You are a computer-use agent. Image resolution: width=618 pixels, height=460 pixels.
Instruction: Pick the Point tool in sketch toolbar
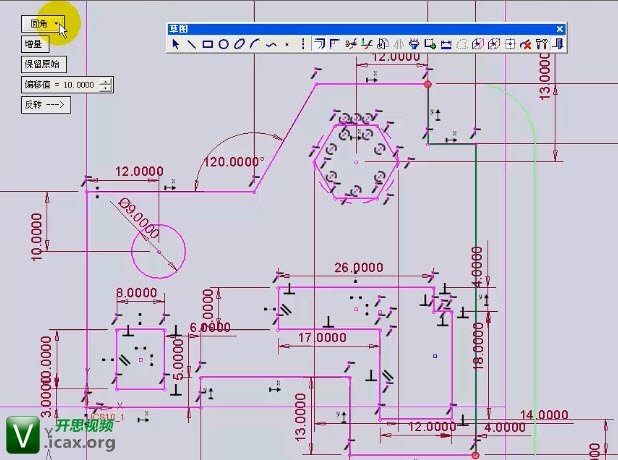(x=287, y=45)
